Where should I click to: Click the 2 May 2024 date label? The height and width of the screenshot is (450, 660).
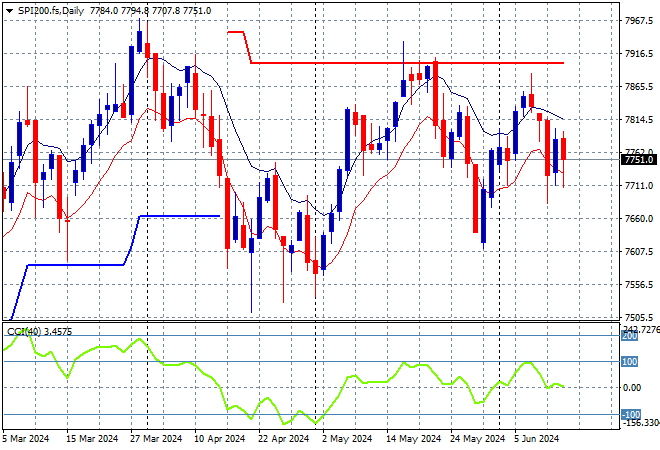point(347,439)
